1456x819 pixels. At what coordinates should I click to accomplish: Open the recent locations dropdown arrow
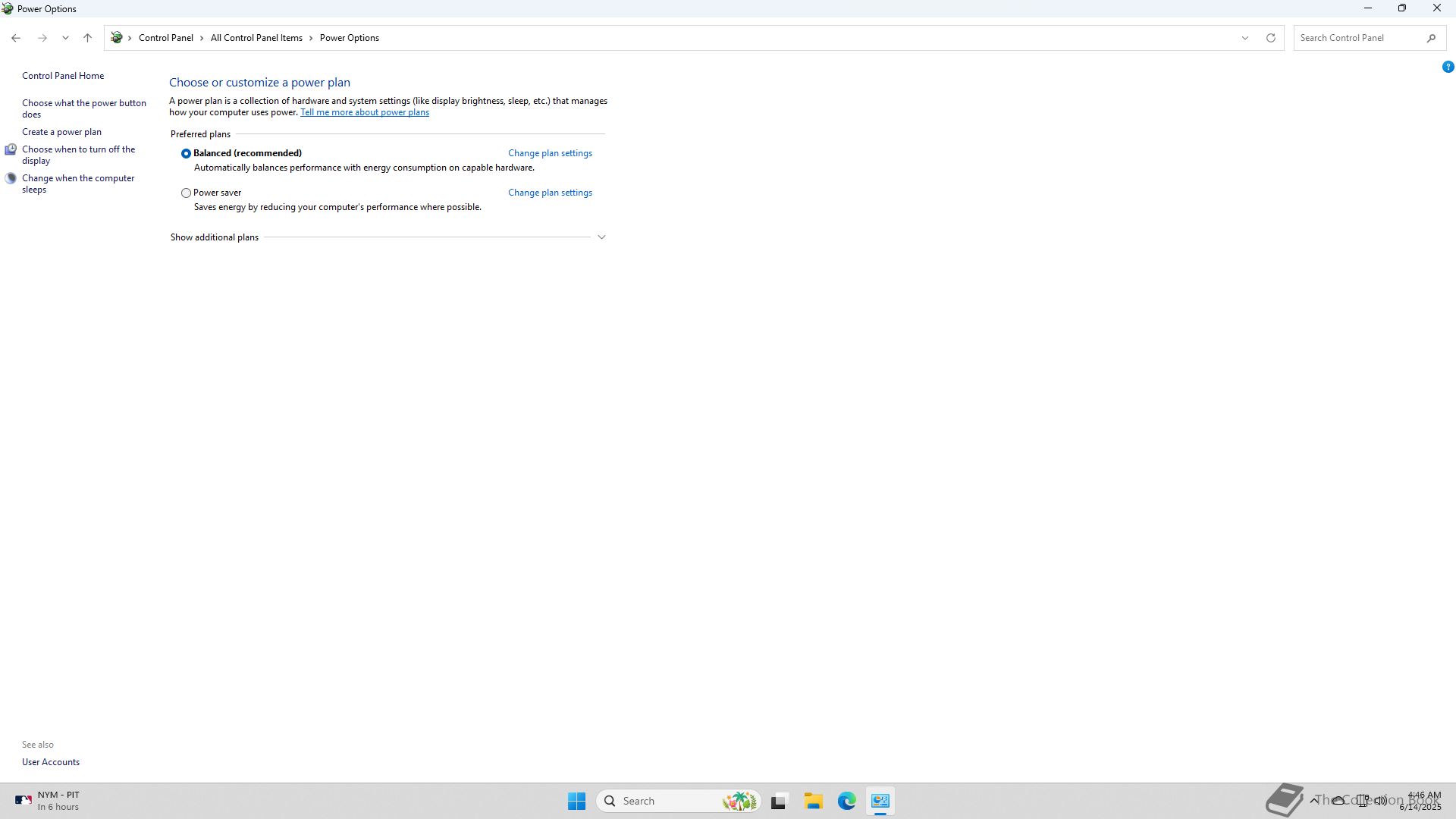(65, 38)
